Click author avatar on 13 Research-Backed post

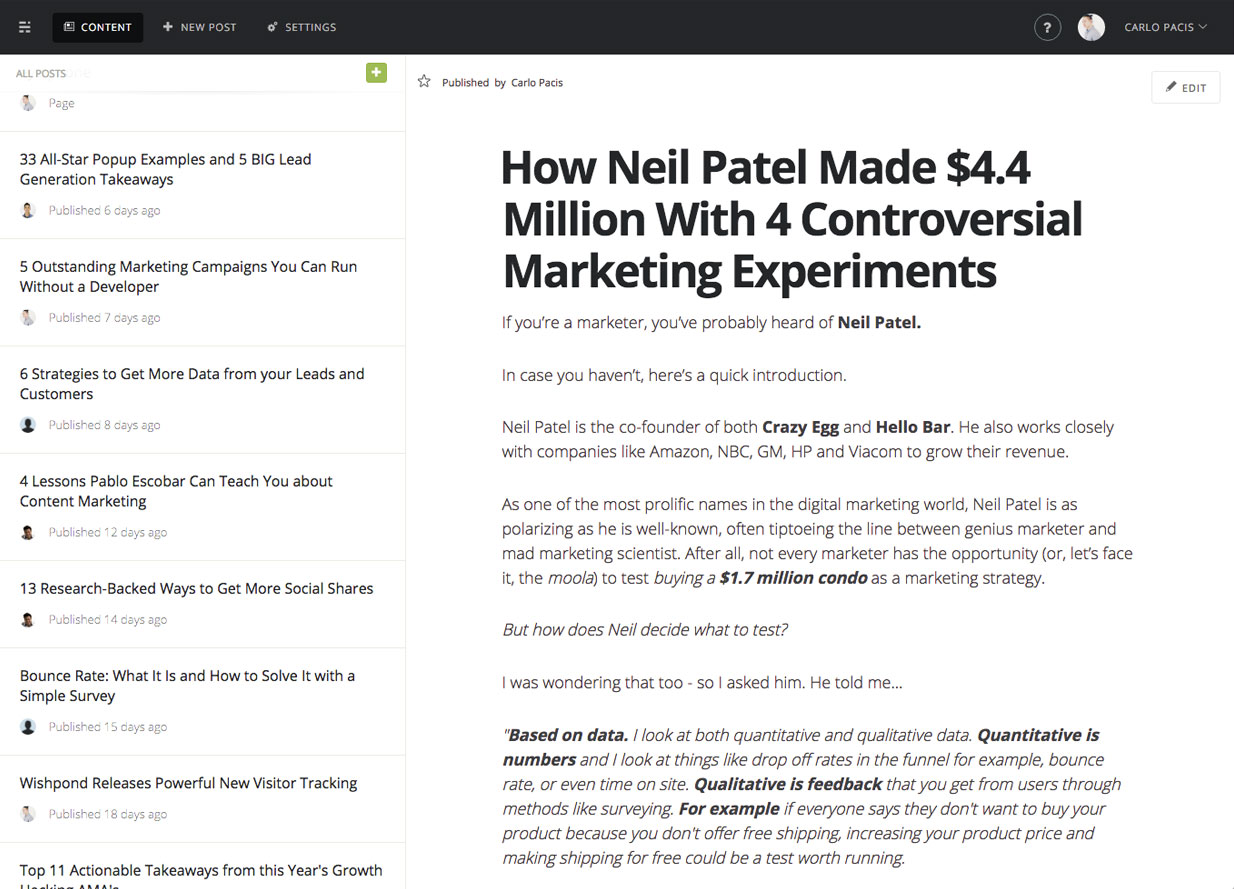pos(28,620)
